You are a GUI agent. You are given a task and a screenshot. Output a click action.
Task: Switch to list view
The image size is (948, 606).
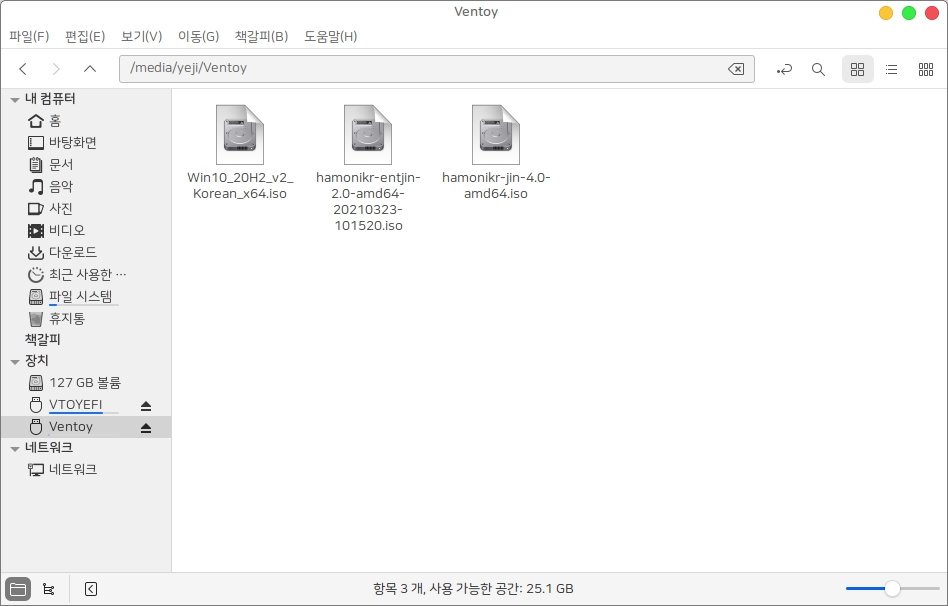tap(891, 69)
